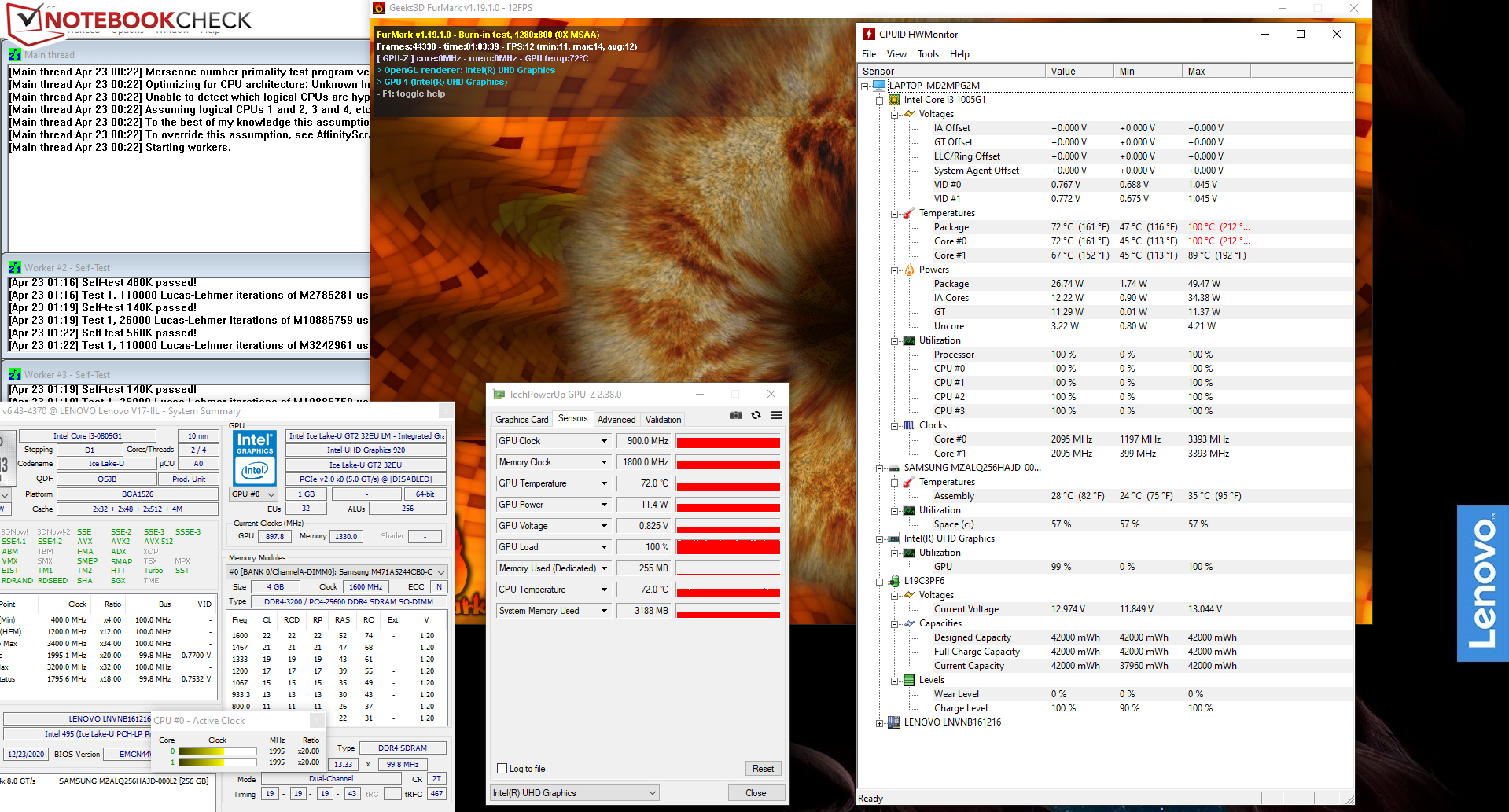This screenshot has width=1509, height=812.
Task: Click the chip icon beside Clocks in HWMonitor
Action: coord(909,425)
